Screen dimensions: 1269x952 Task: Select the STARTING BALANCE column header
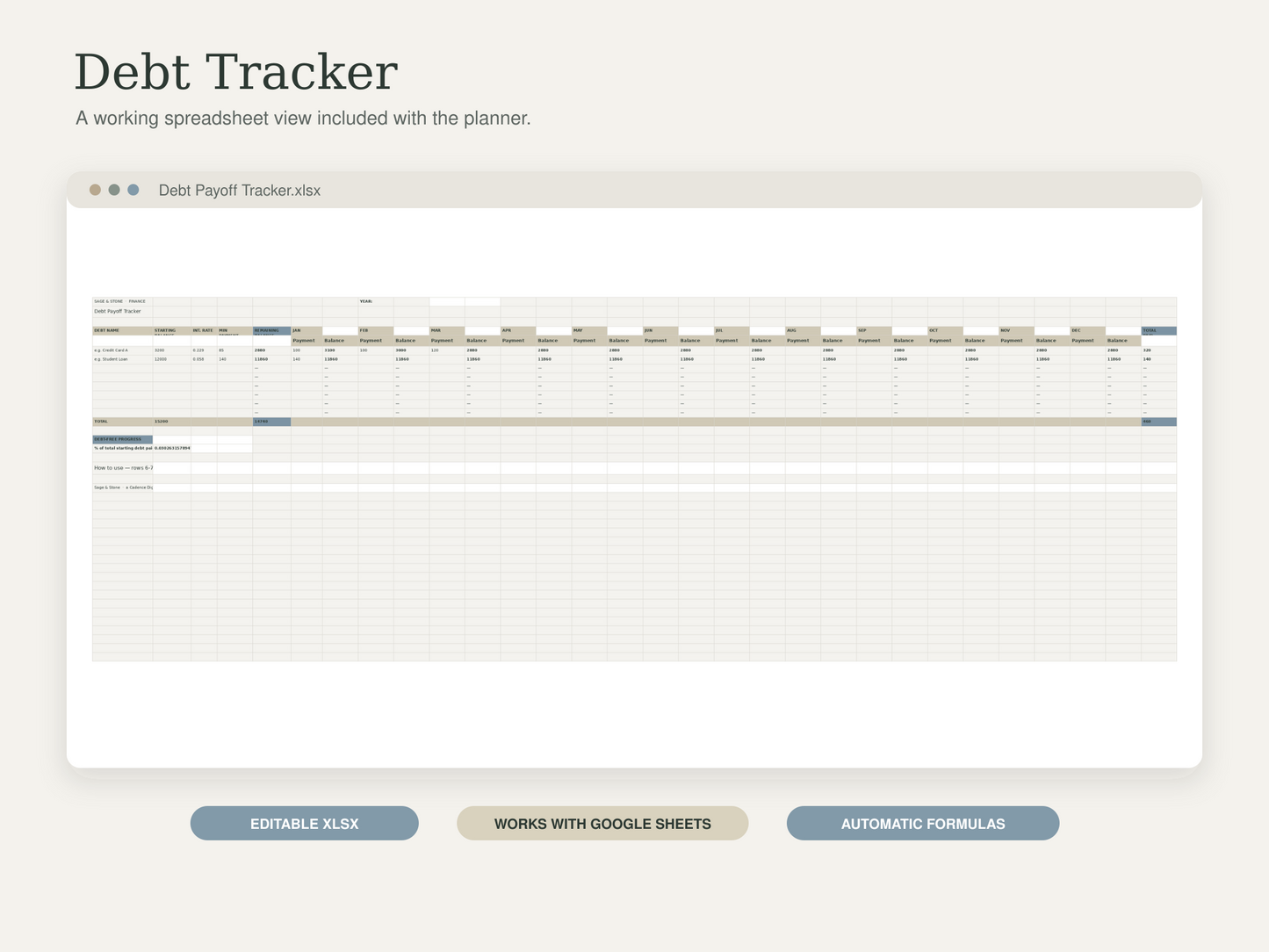click(x=171, y=331)
